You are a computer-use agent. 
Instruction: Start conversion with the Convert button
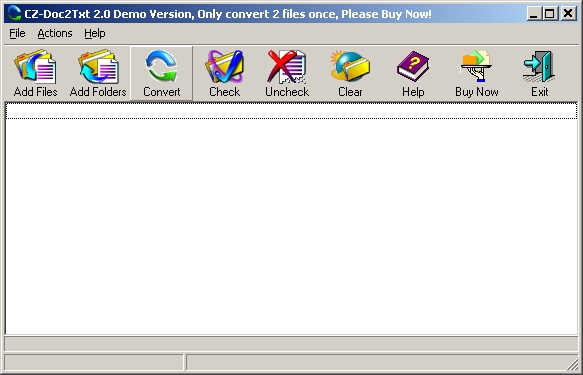[x=161, y=73]
